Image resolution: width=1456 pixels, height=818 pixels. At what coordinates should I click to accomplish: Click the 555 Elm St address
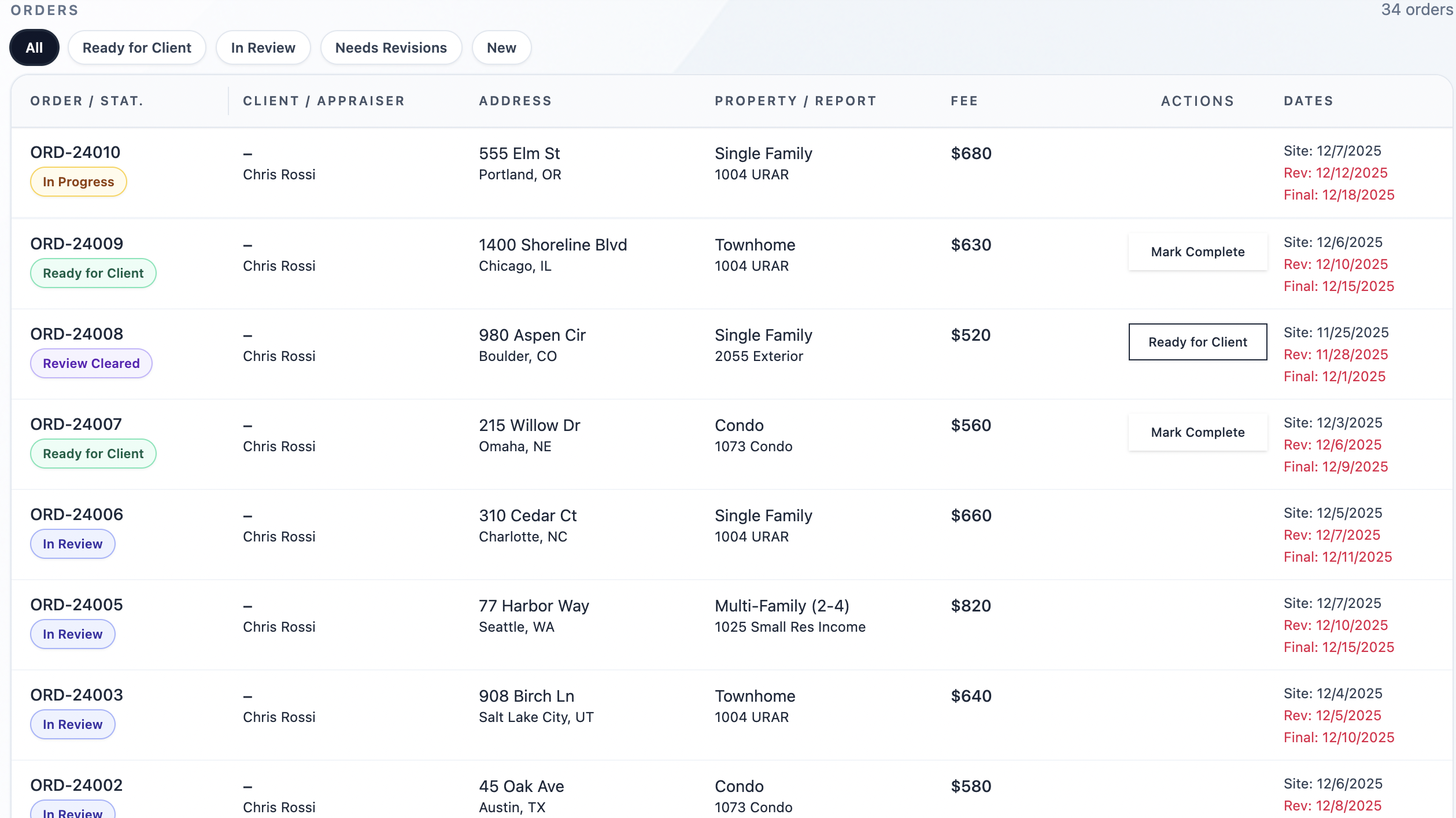coord(519,153)
